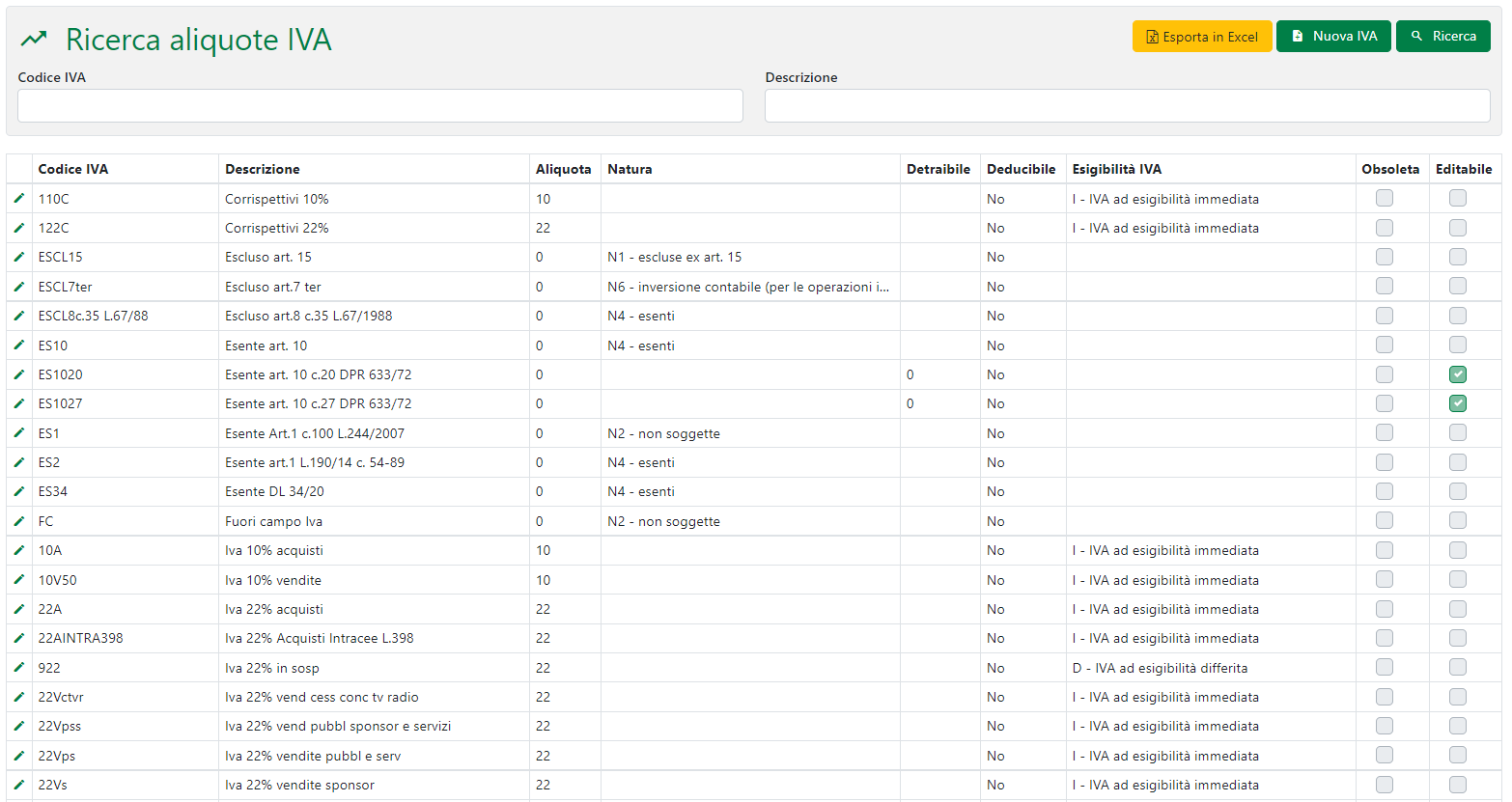This screenshot has height=802, width=1512.
Task: Focus the Codice IVA search field
Action: pyautogui.click(x=379, y=106)
